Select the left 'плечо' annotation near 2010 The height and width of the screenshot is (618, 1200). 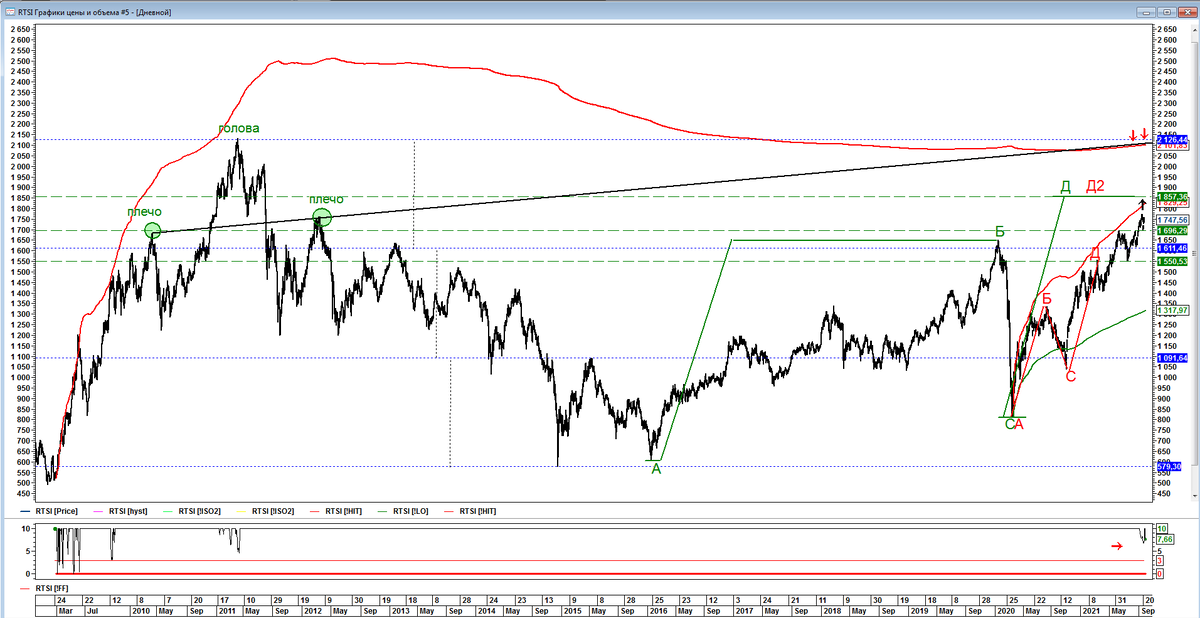(144, 212)
